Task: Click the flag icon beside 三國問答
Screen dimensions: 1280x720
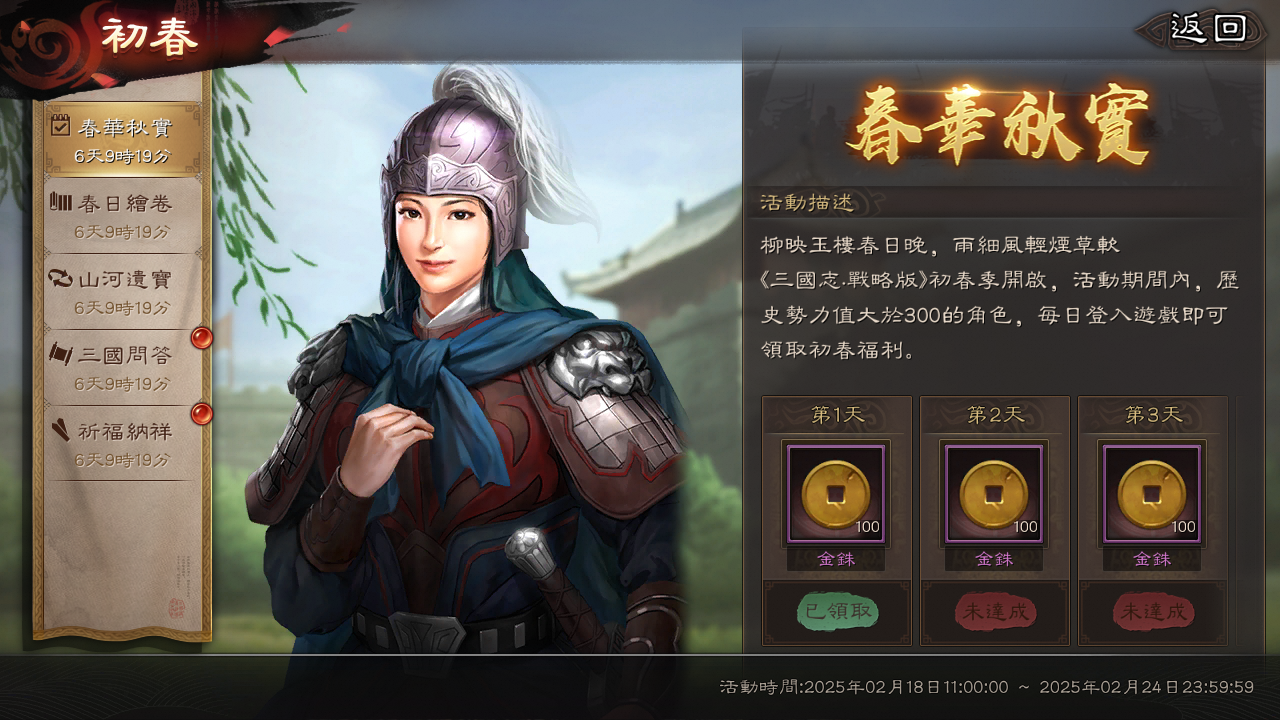Action: 60,353
